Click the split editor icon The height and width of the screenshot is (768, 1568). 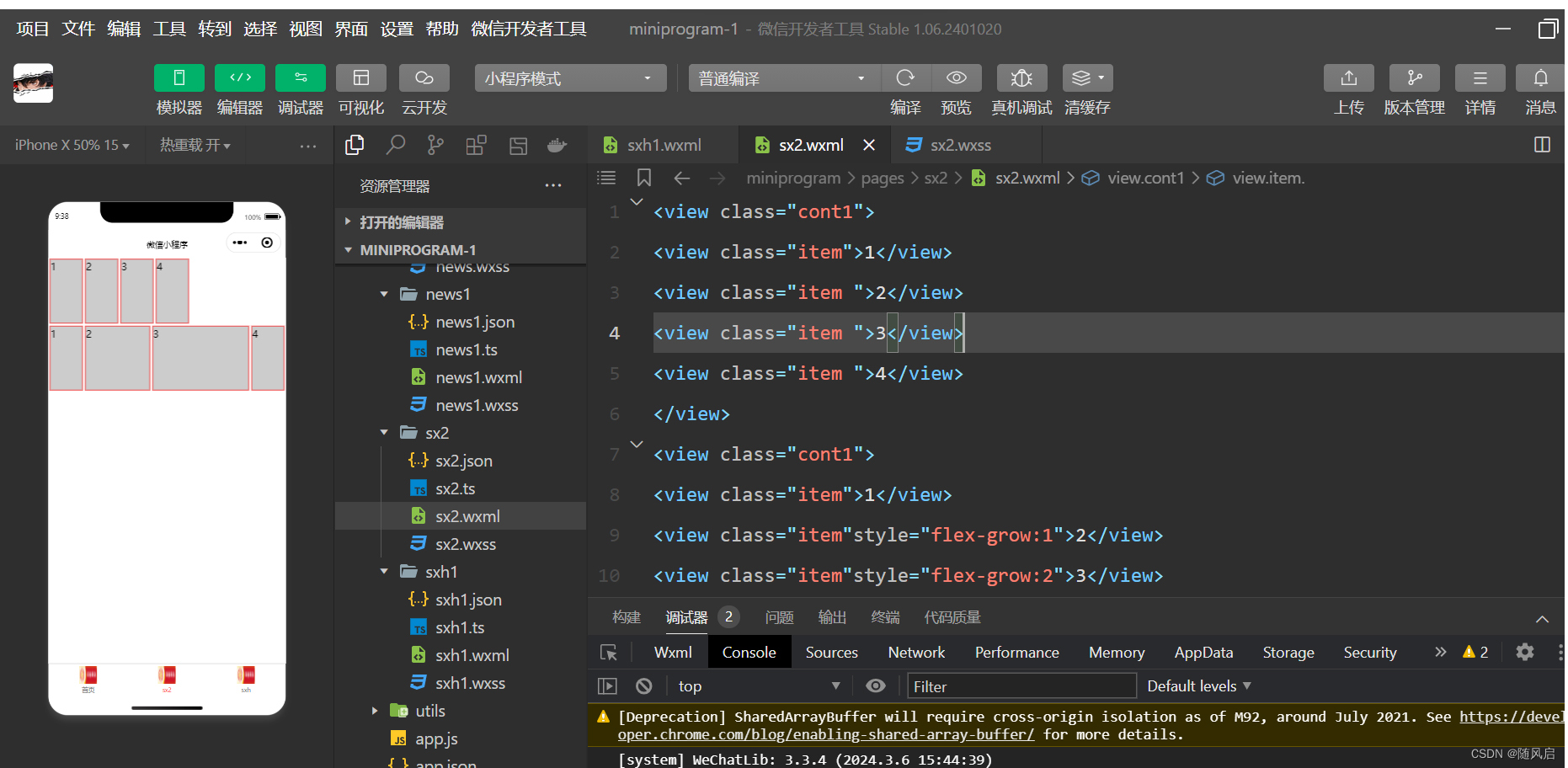click(x=1542, y=145)
